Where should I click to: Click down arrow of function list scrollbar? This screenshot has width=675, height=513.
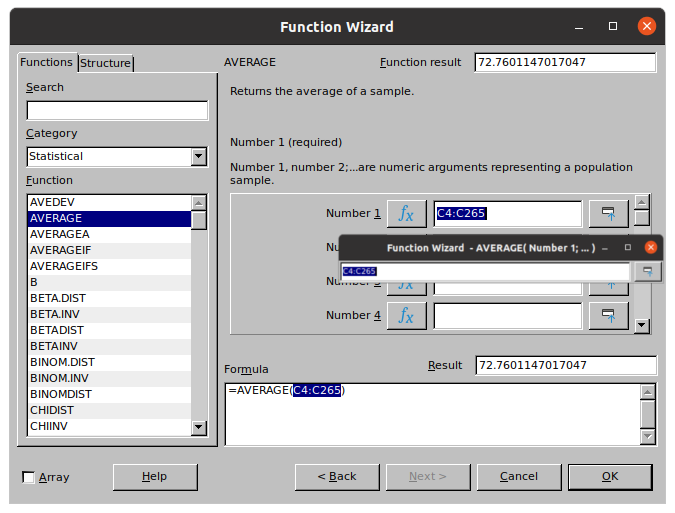[x=198, y=427]
